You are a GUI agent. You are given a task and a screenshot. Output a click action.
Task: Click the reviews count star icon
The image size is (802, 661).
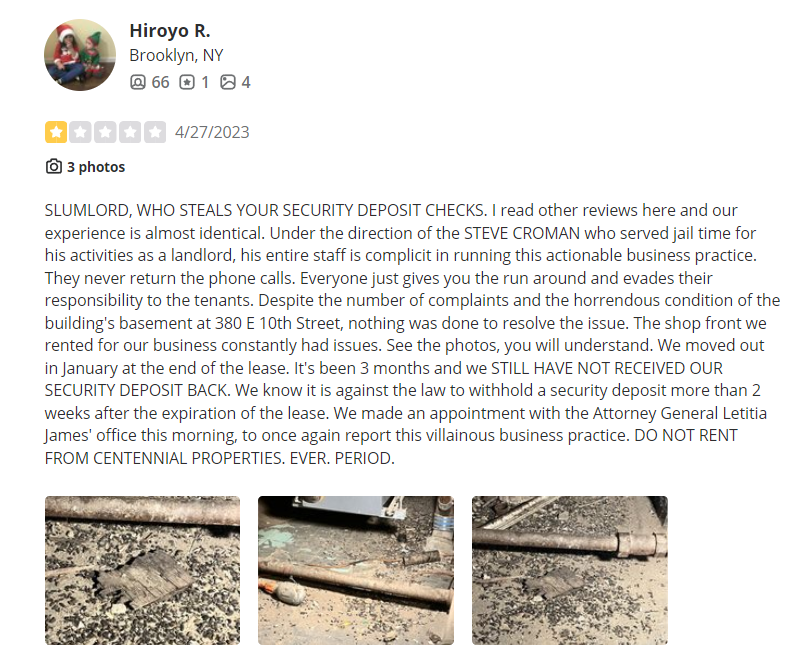point(187,82)
